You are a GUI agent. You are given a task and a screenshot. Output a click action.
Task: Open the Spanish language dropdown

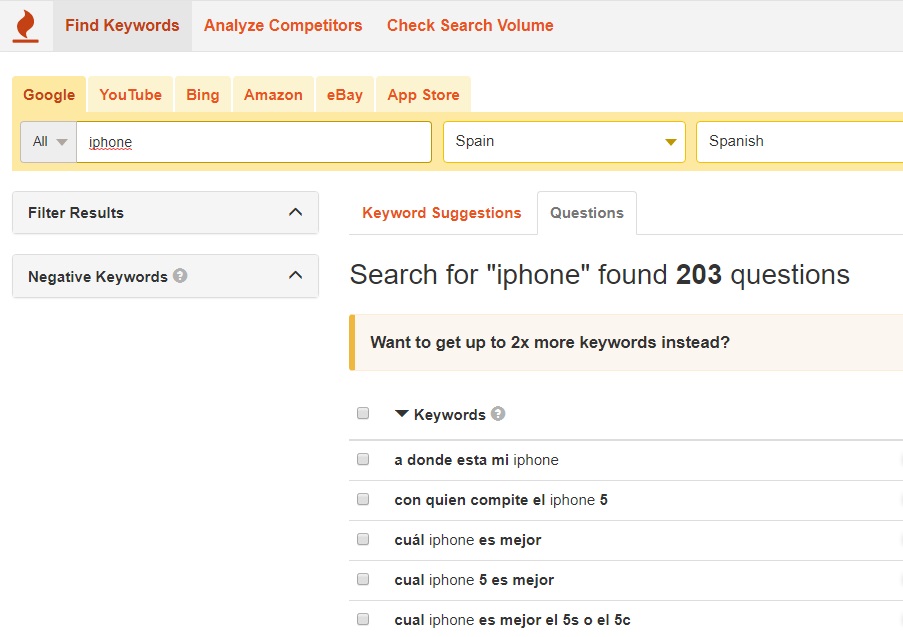(x=800, y=142)
